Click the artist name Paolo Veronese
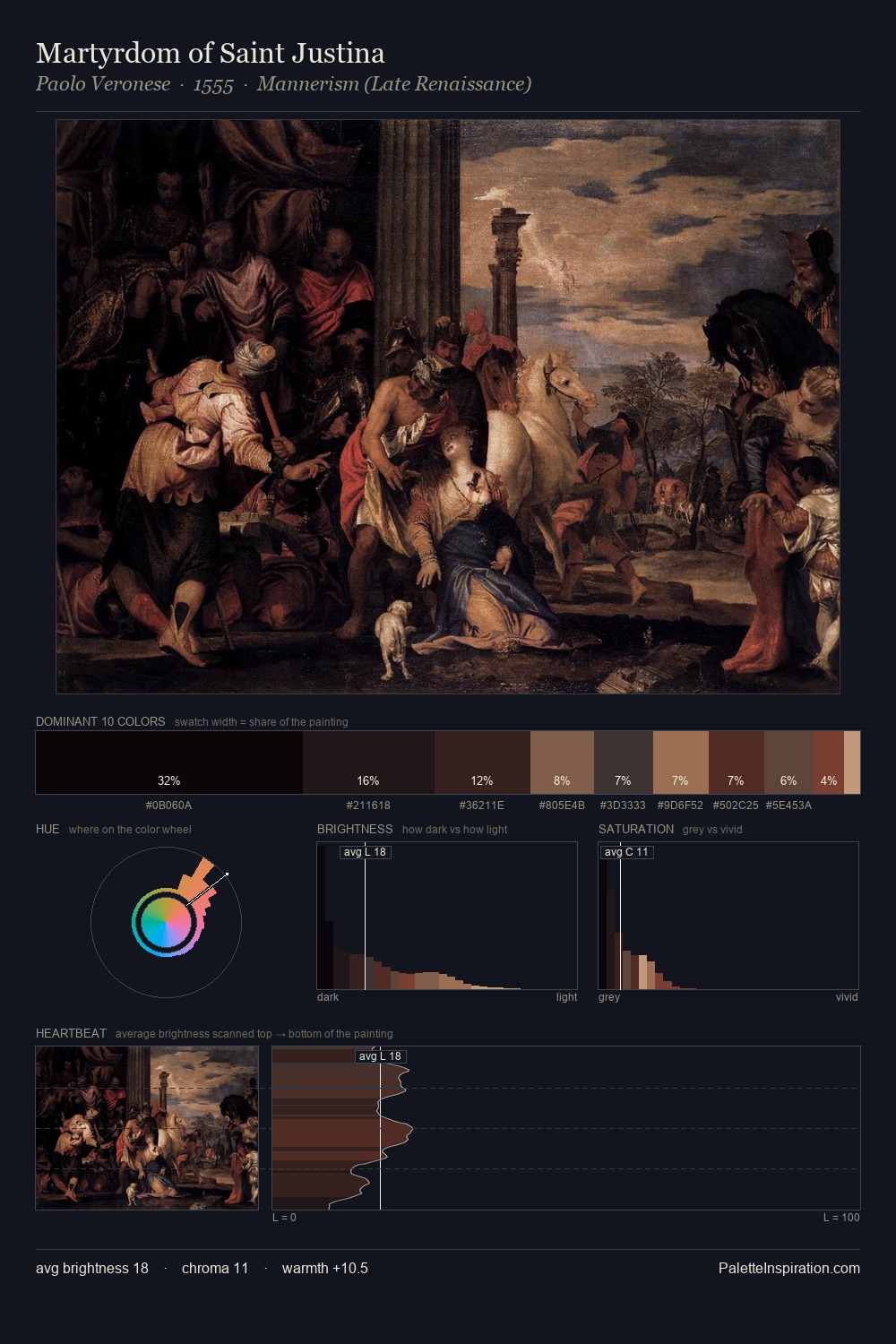This screenshot has height=1344, width=896. coord(103,84)
